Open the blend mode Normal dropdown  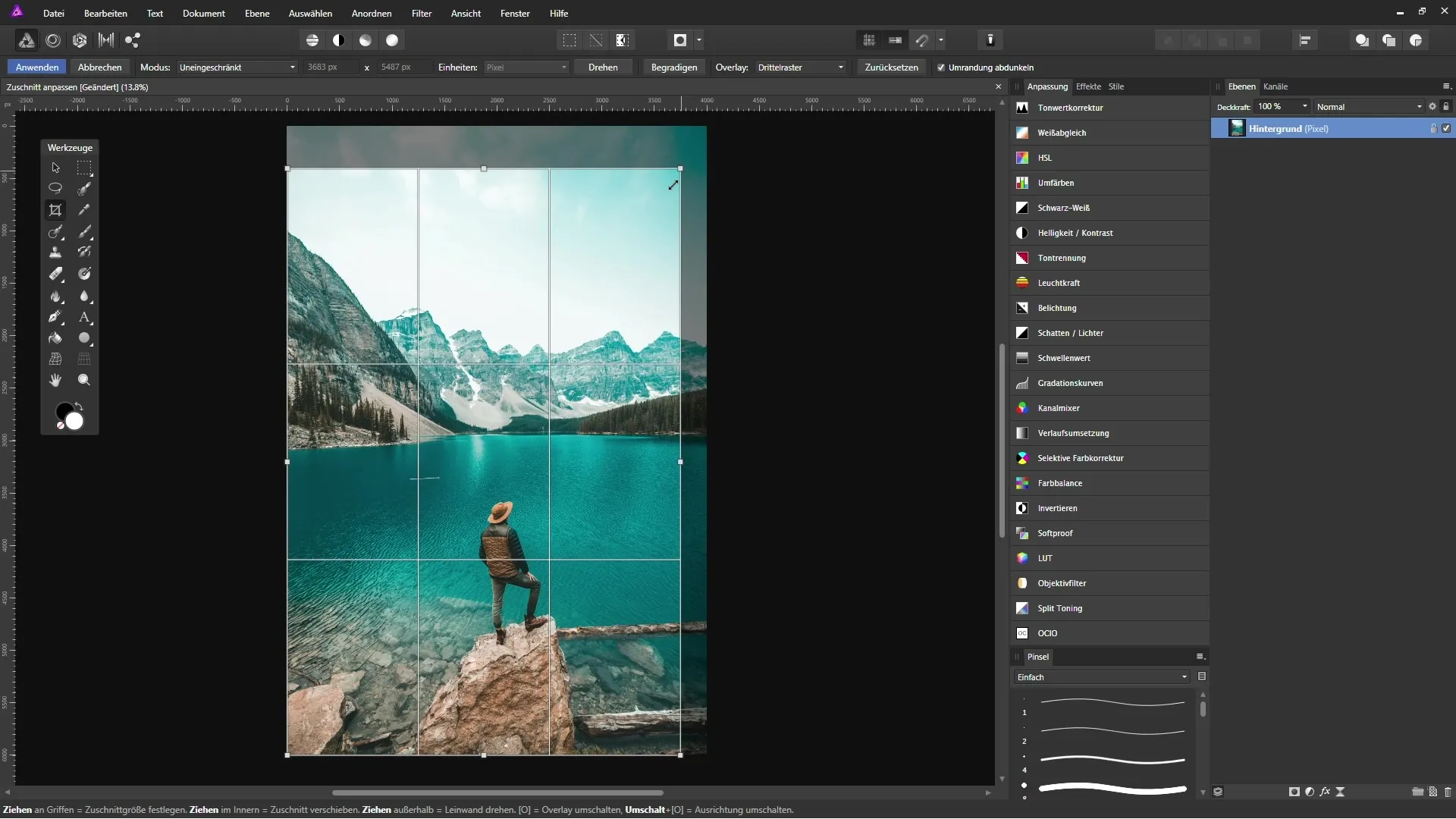(1370, 107)
